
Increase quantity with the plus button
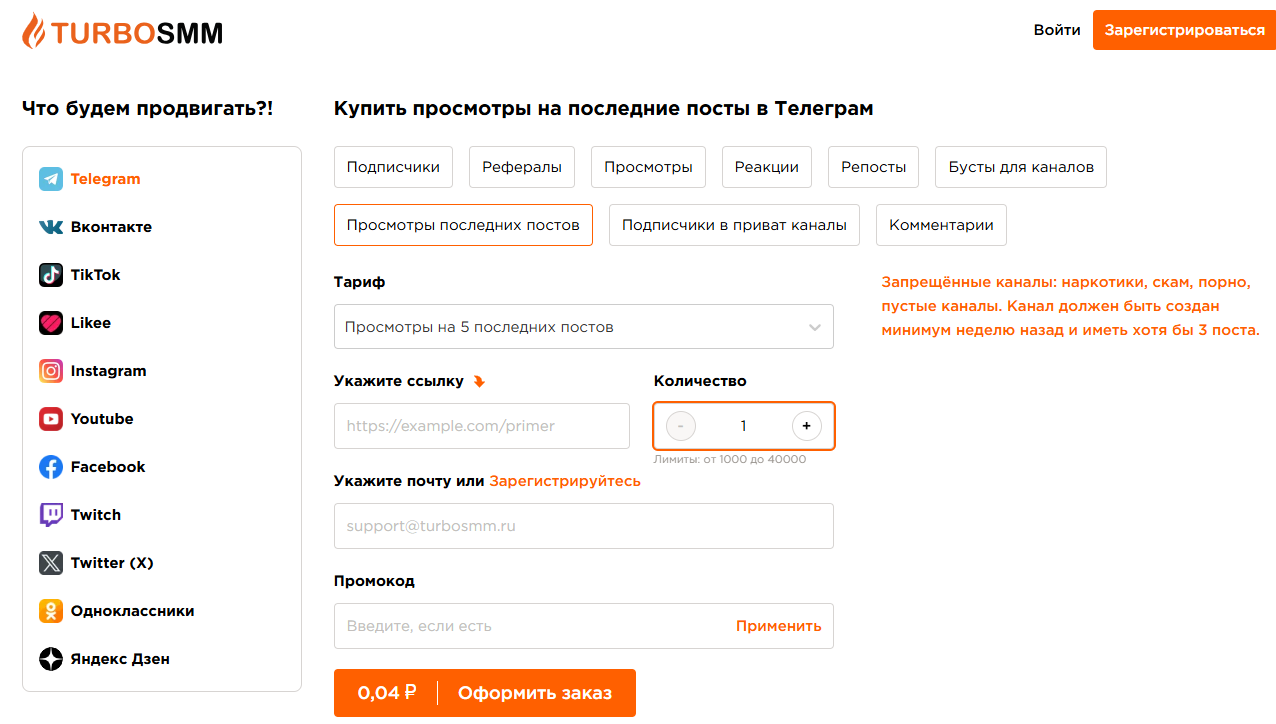pyautogui.click(x=807, y=426)
